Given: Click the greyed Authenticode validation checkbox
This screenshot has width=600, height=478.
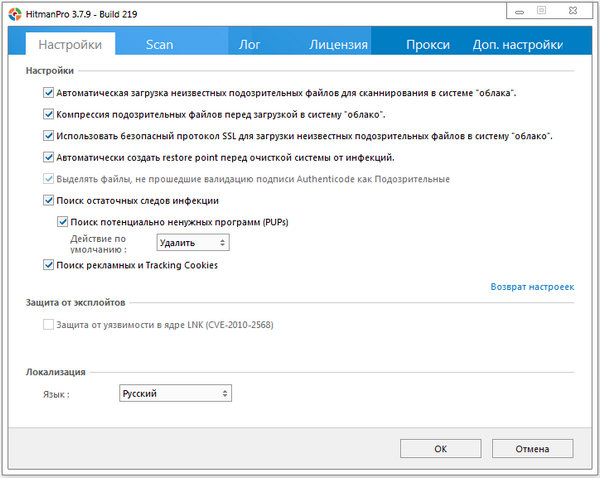Looking at the screenshot, I should (x=48, y=179).
